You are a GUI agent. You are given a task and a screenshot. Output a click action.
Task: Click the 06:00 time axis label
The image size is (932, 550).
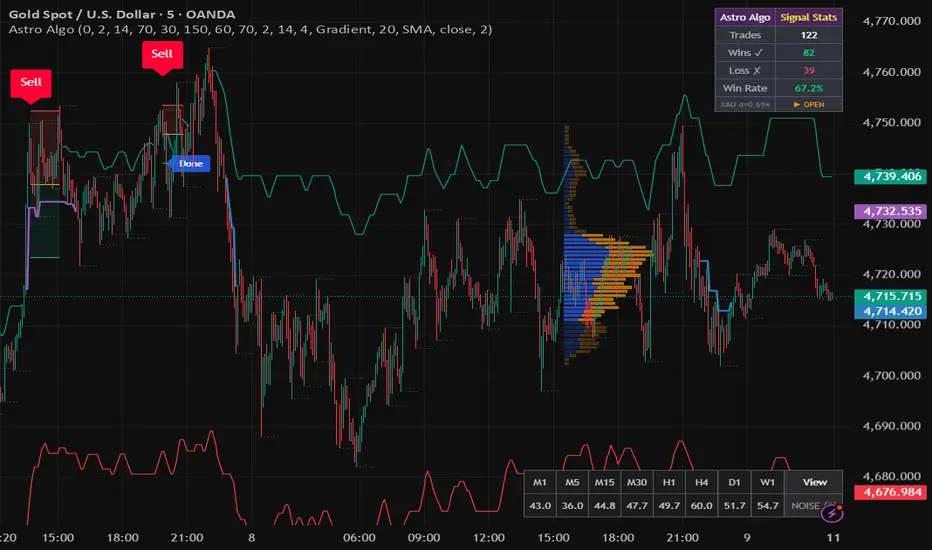pyautogui.click(x=359, y=538)
